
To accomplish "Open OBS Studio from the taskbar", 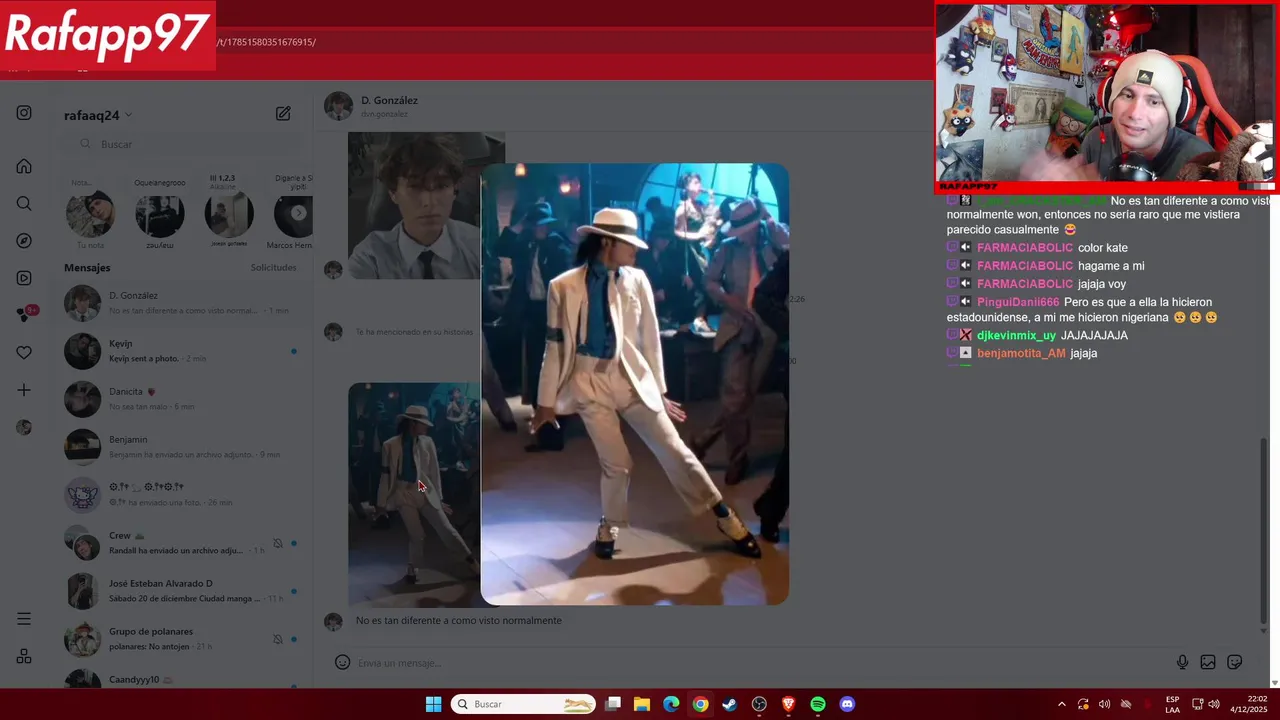I will [759, 704].
